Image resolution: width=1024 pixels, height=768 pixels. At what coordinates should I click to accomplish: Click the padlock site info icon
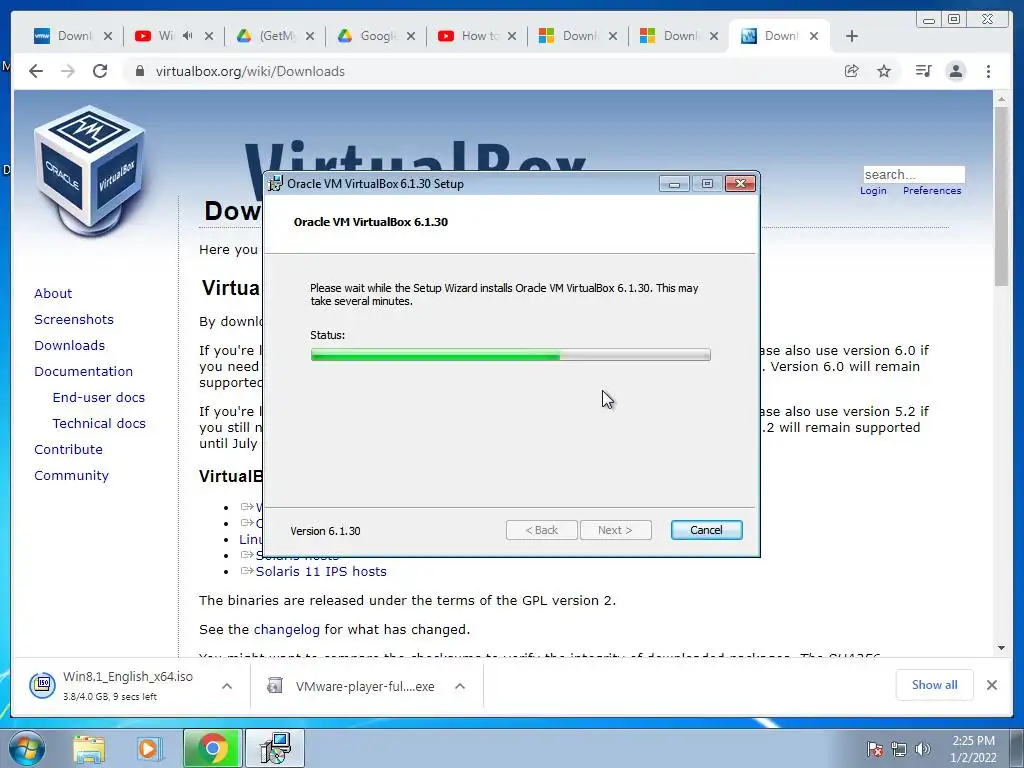click(x=139, y=71)
